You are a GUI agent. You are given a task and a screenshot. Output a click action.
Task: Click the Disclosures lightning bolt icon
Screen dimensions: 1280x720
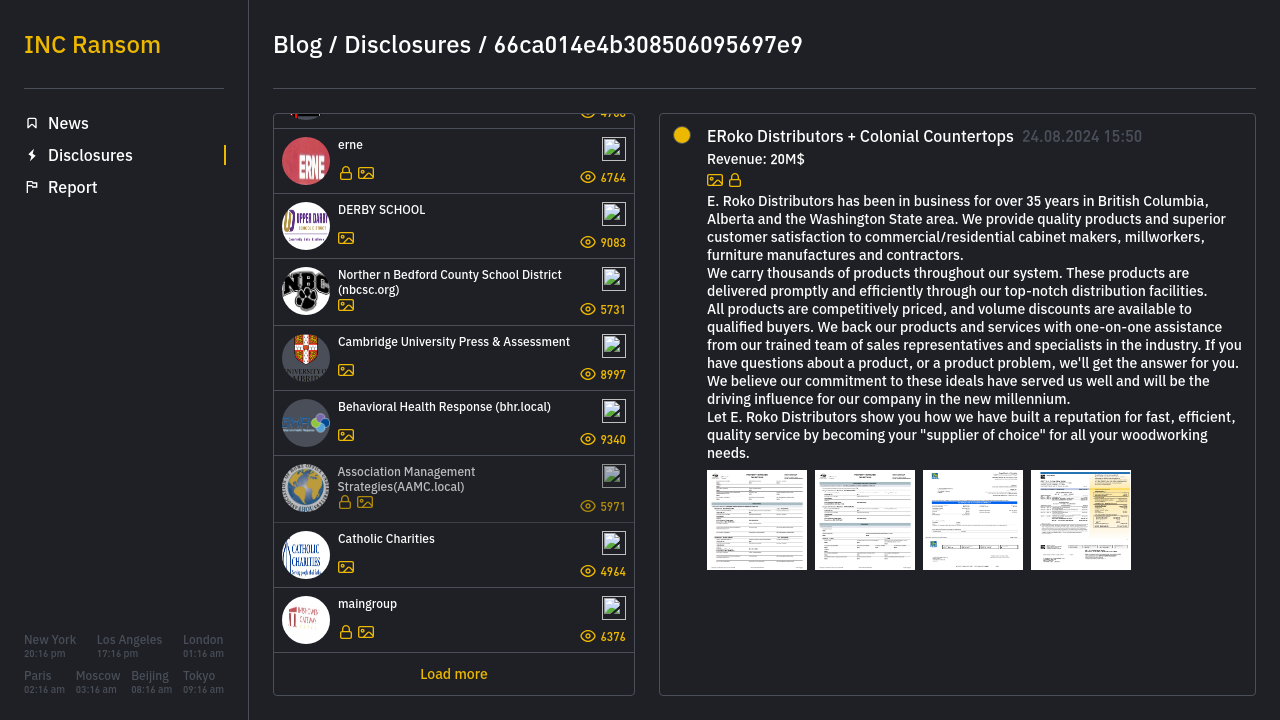coord(32,155)
